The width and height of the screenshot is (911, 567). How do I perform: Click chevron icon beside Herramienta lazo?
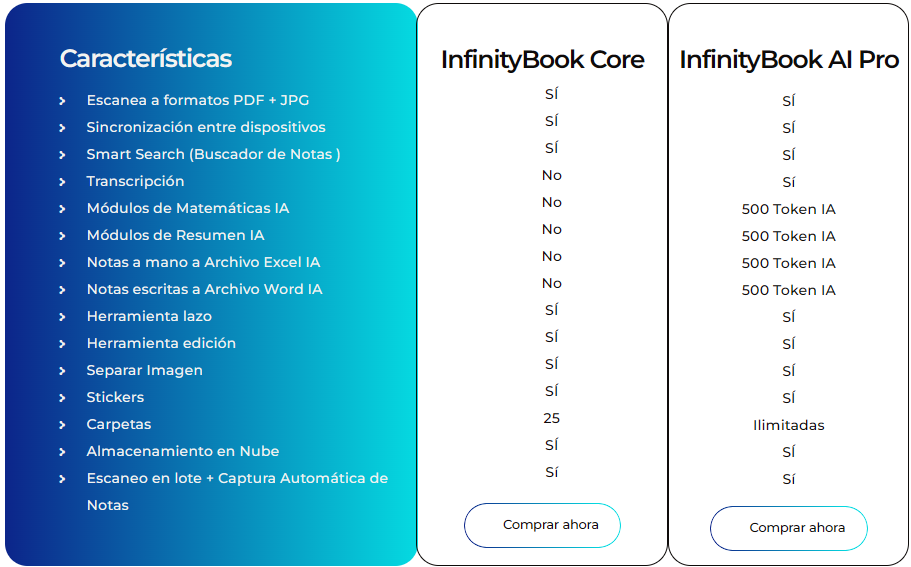point(62,317)
